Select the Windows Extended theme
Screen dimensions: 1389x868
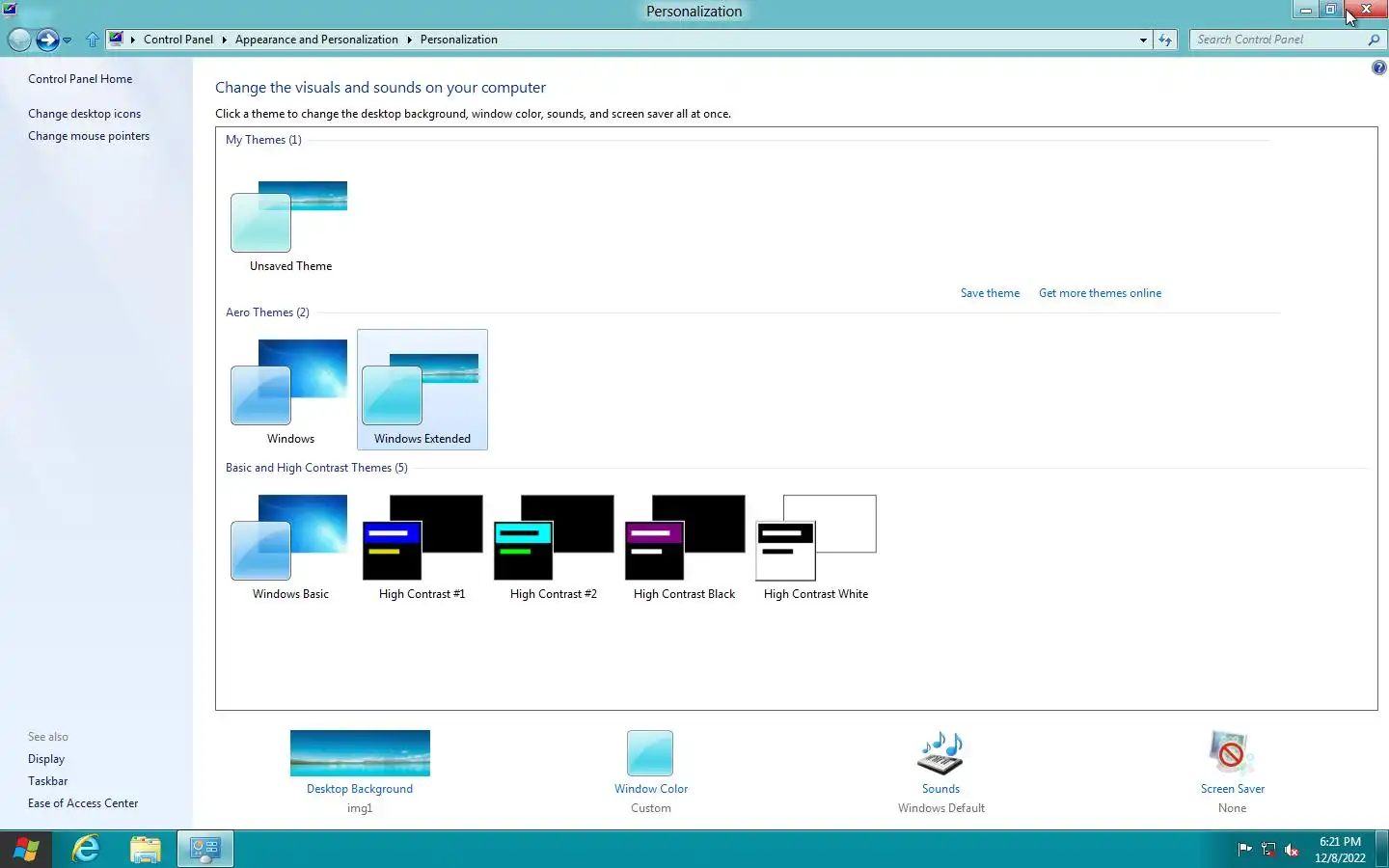coord(422,390)
